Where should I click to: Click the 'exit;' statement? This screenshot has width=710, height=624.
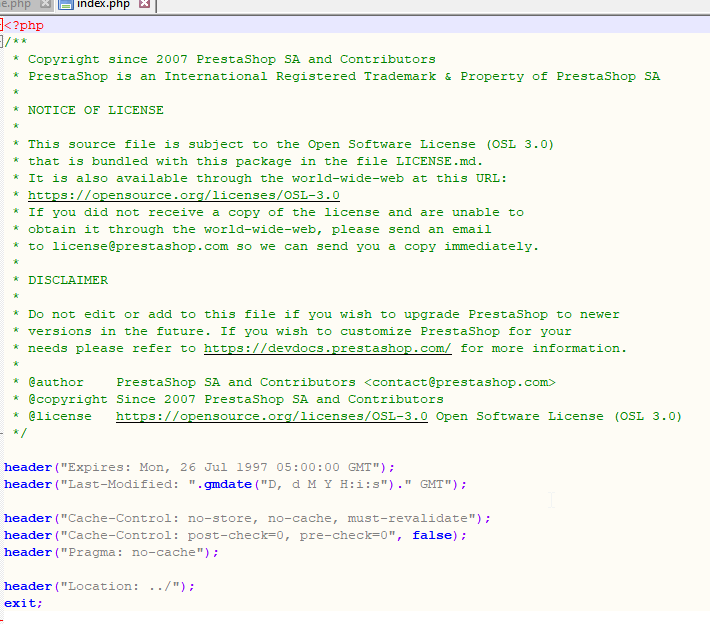pyautogui.click(x=23, y=603)
